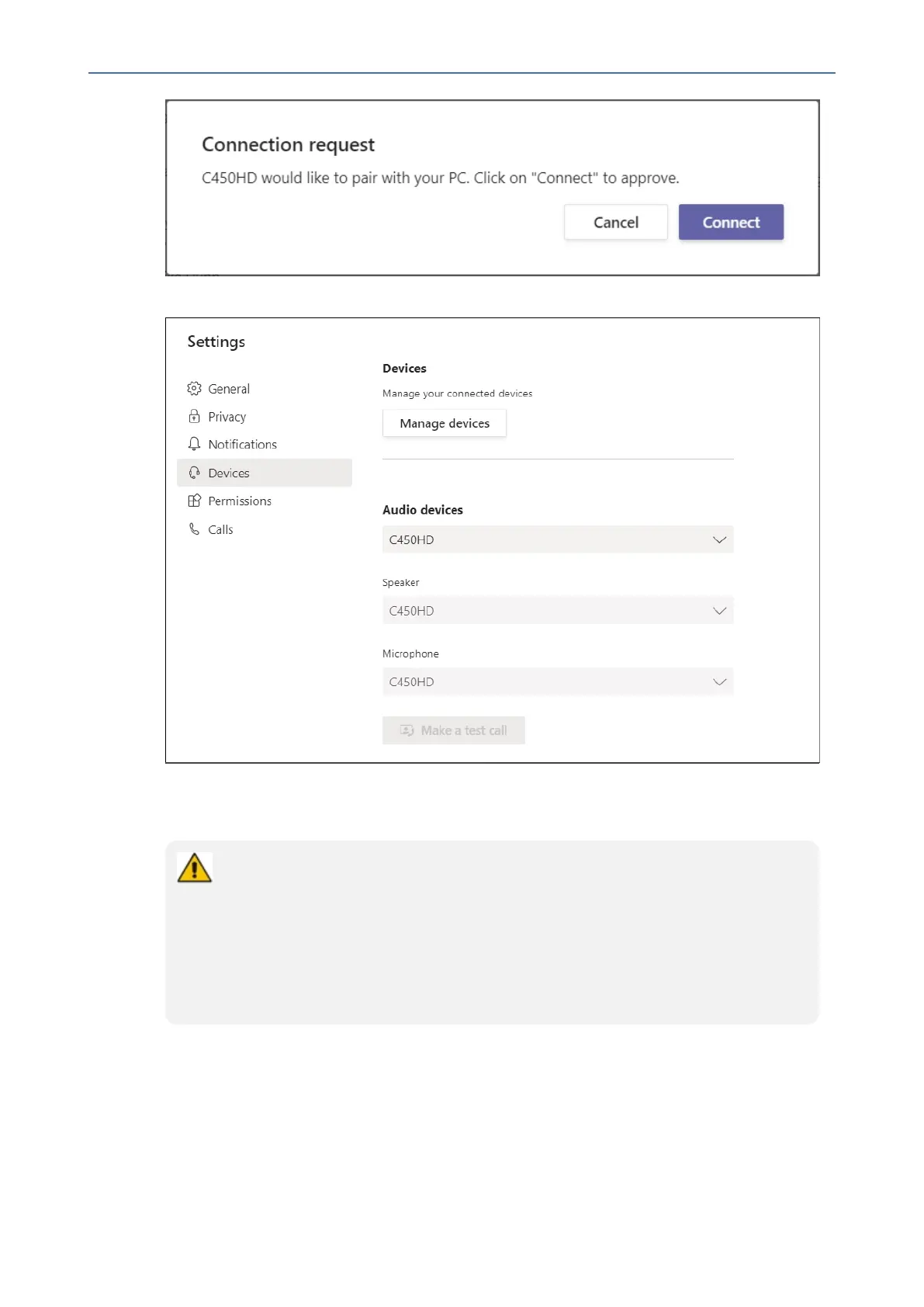Click the test call icon
Screen dimensions: 924x1307
coord(407,730)
